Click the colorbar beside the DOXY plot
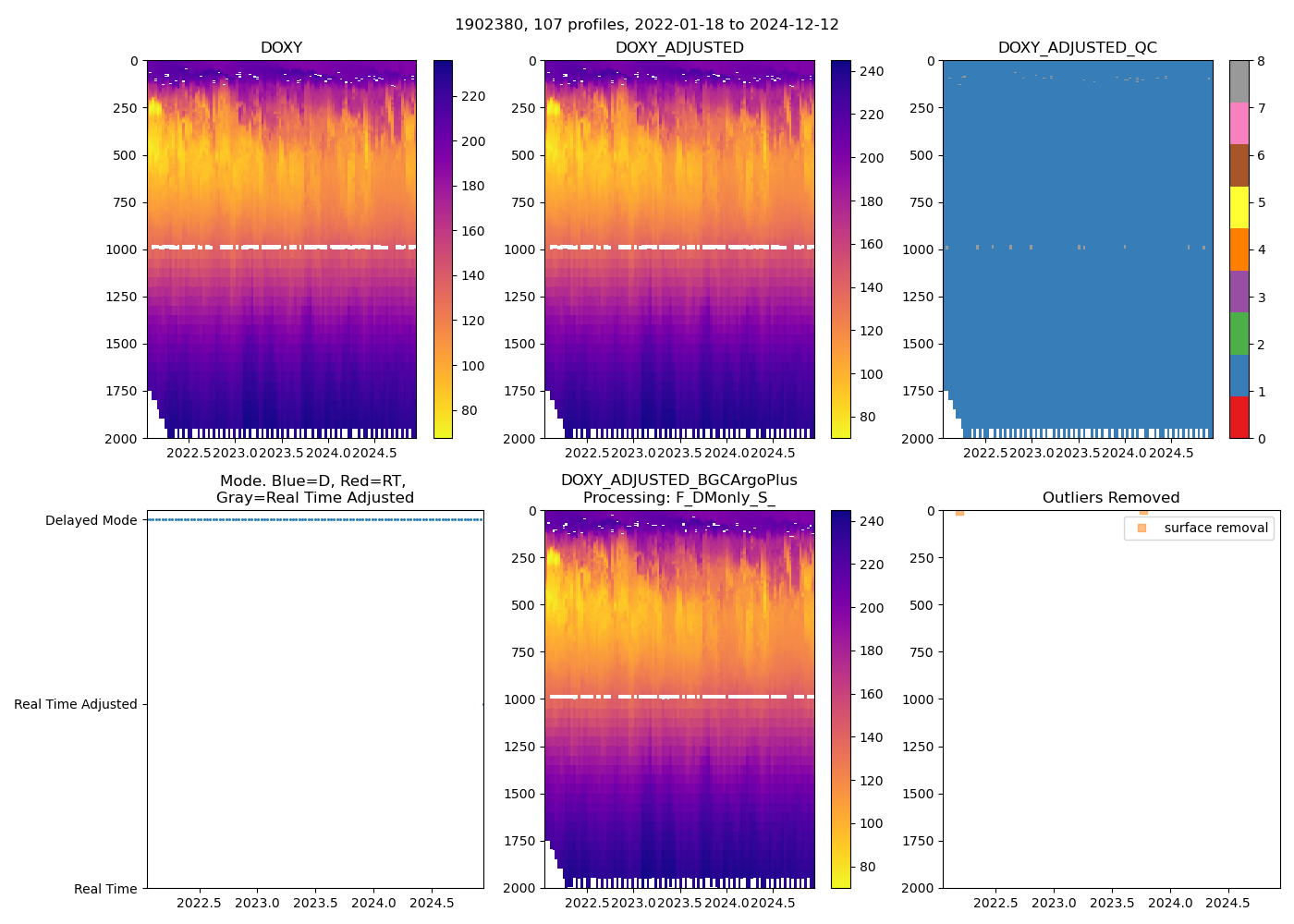The height and width of the screenshot is (924, 1294). [443, 249]
